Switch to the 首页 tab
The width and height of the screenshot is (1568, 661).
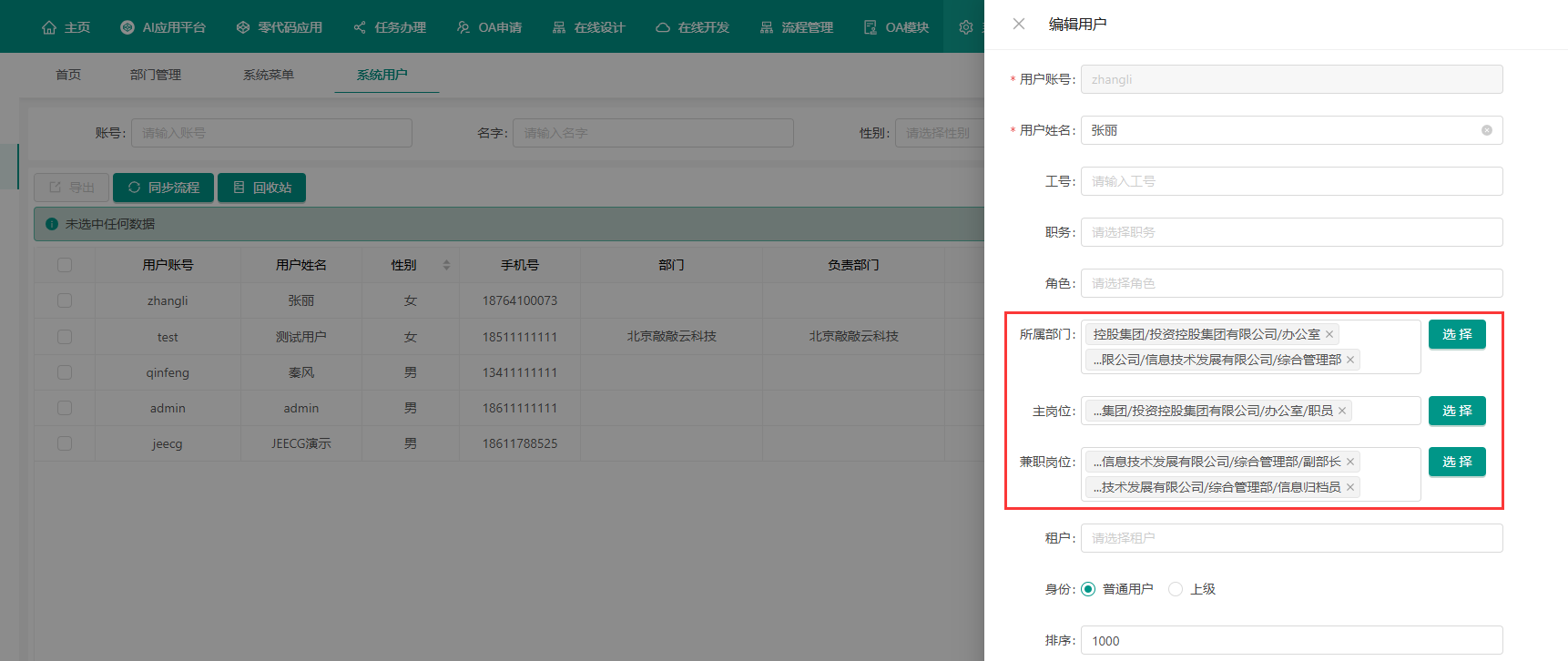[x=68, y=75]
